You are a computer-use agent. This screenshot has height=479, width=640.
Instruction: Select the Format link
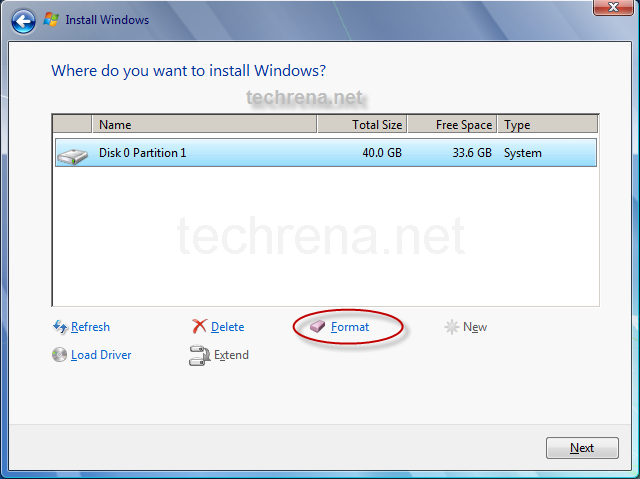point(350,327)
